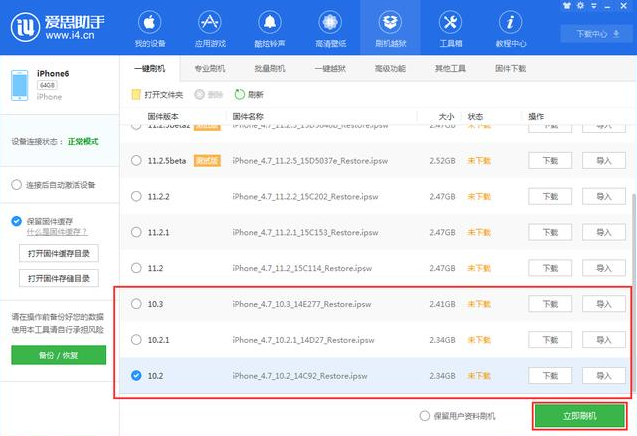
Task: Import firmware for the 11.2 row
Action: click(x=604, y=268)
